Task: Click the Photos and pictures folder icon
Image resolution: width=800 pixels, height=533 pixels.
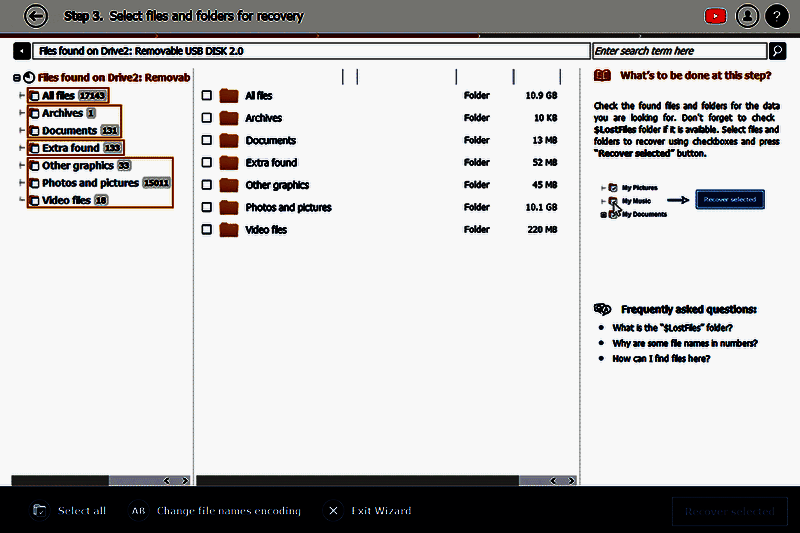Action: pos(229,207)
